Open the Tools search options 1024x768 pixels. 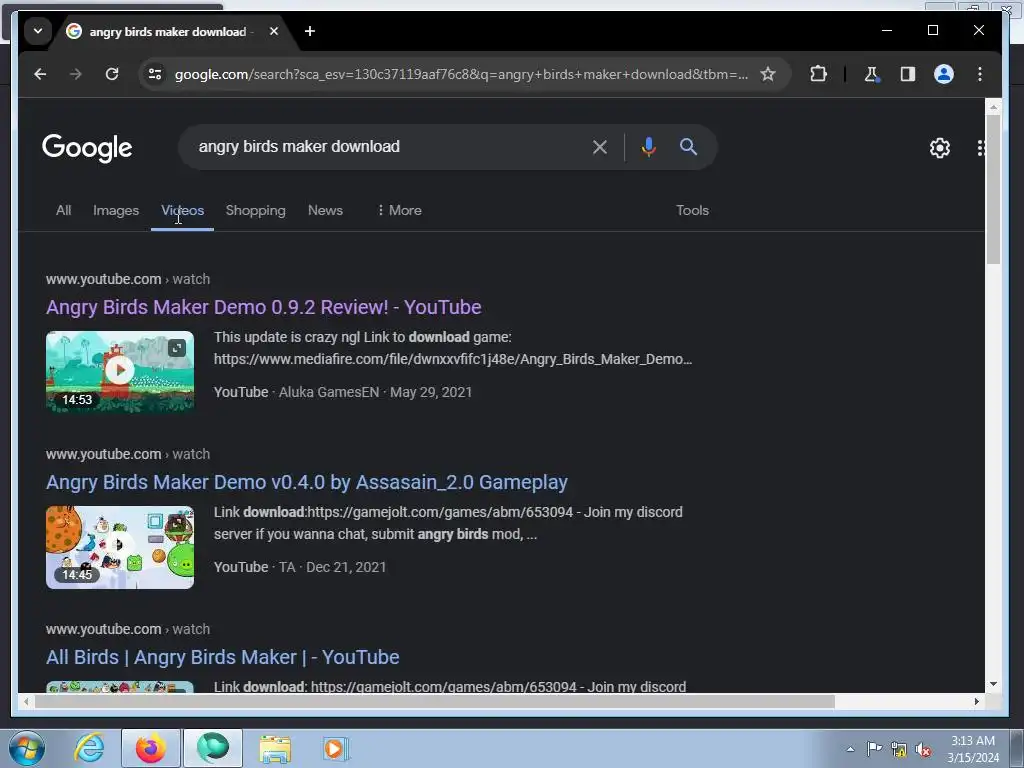coord(692,210)
